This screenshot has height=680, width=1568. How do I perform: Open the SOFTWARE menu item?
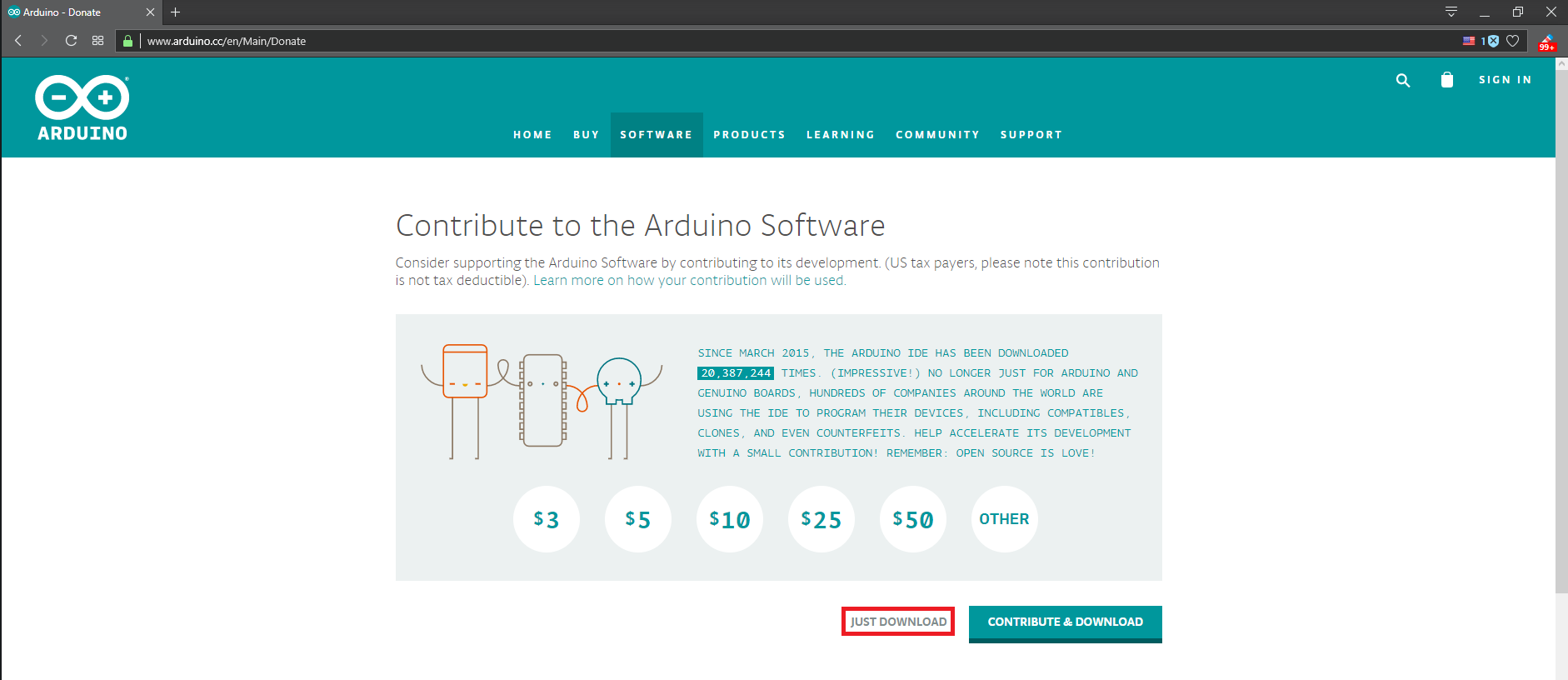point(657,135)
